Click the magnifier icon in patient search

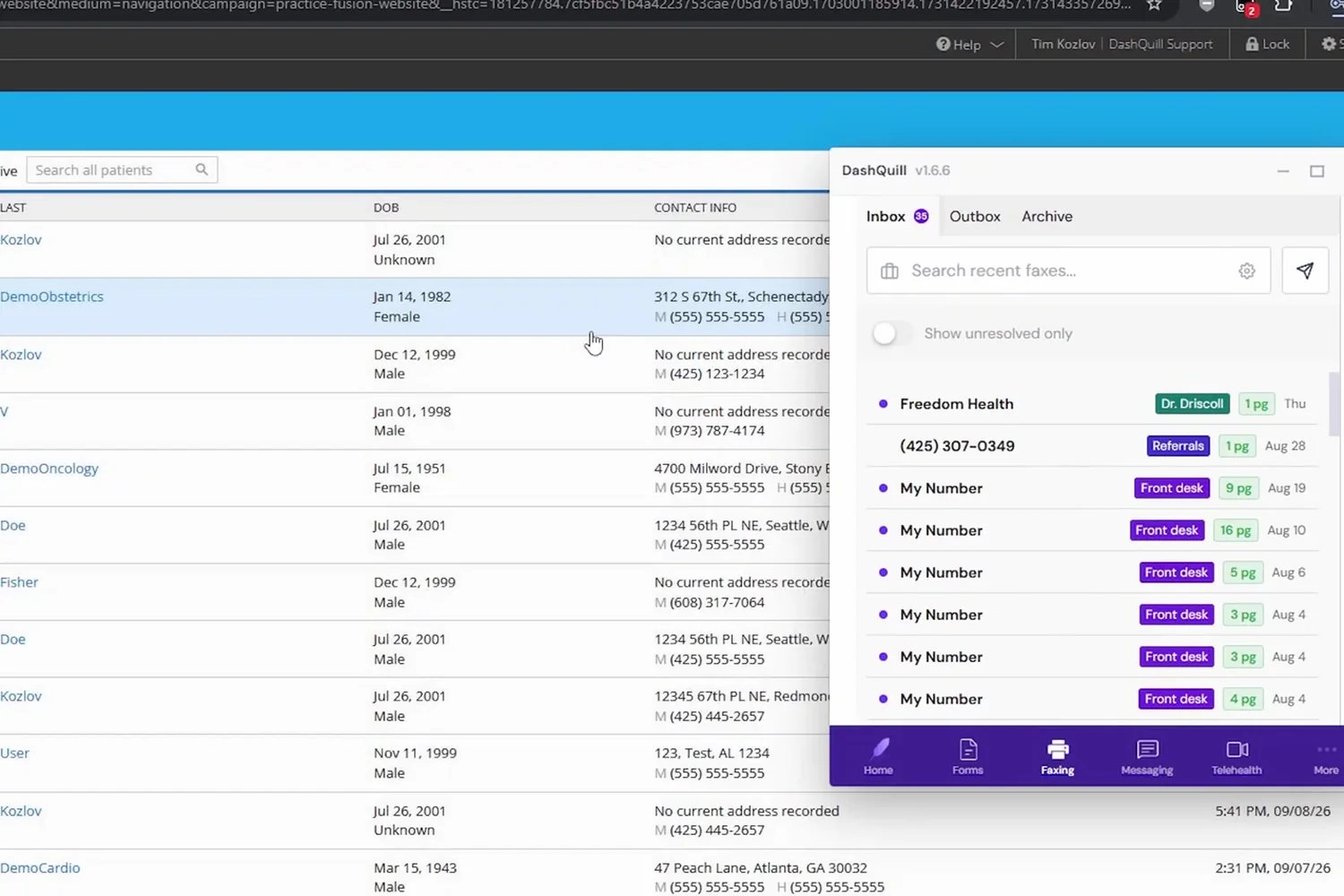point(202,169)
